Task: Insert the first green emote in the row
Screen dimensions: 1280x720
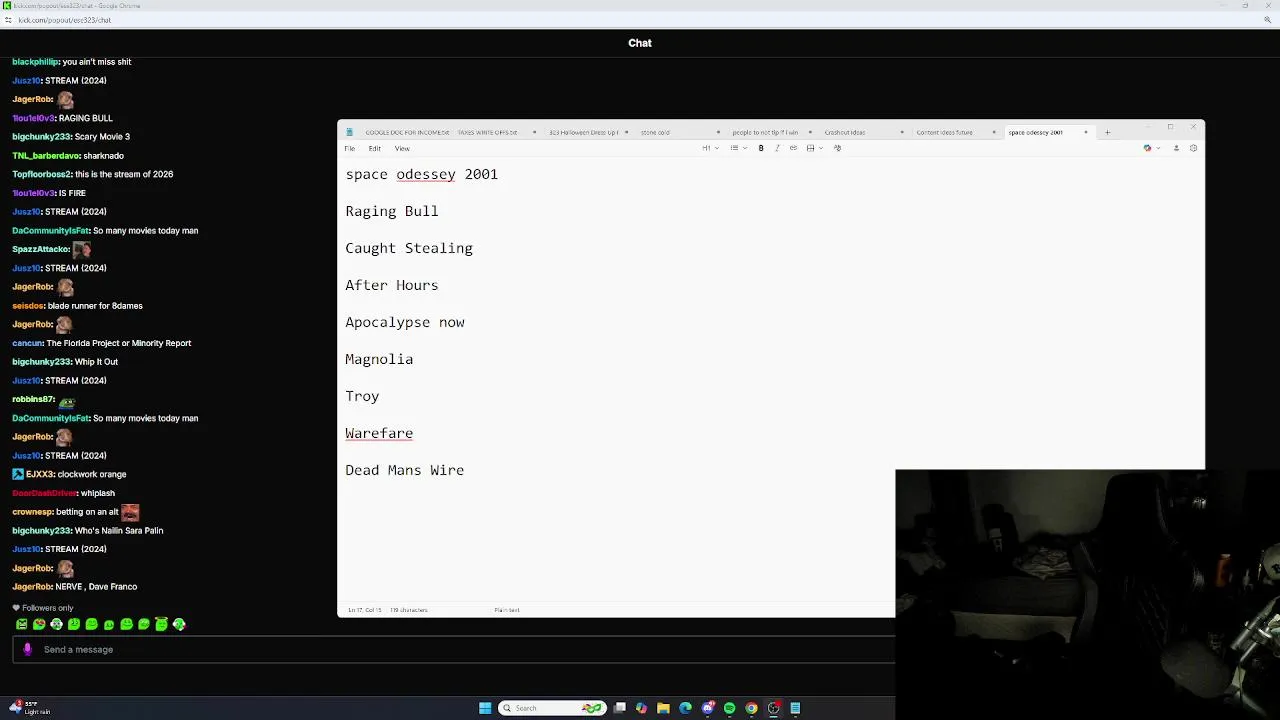Action: [21, 624]
